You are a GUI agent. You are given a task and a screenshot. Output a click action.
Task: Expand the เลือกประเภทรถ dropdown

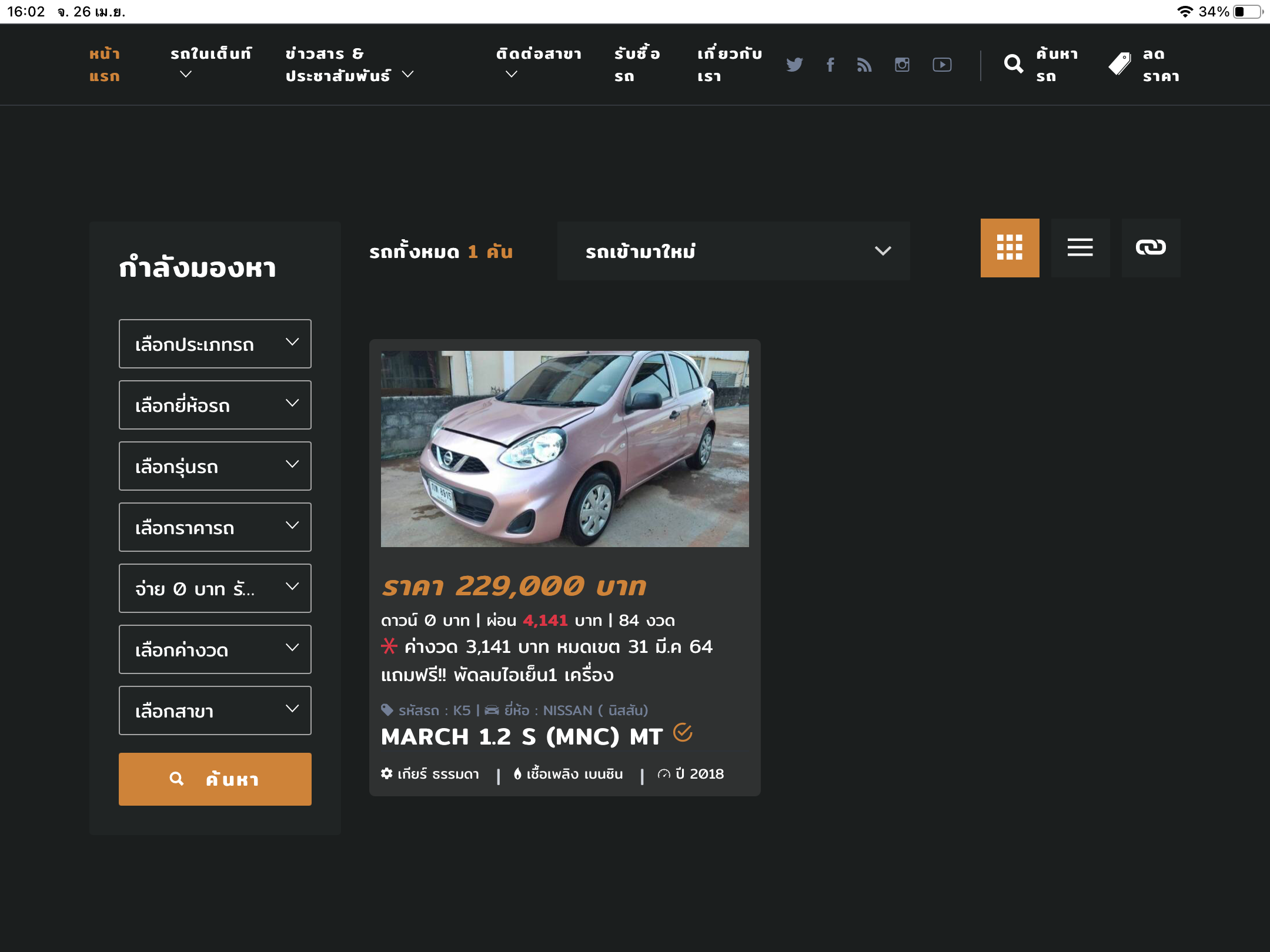click(215, 344)
